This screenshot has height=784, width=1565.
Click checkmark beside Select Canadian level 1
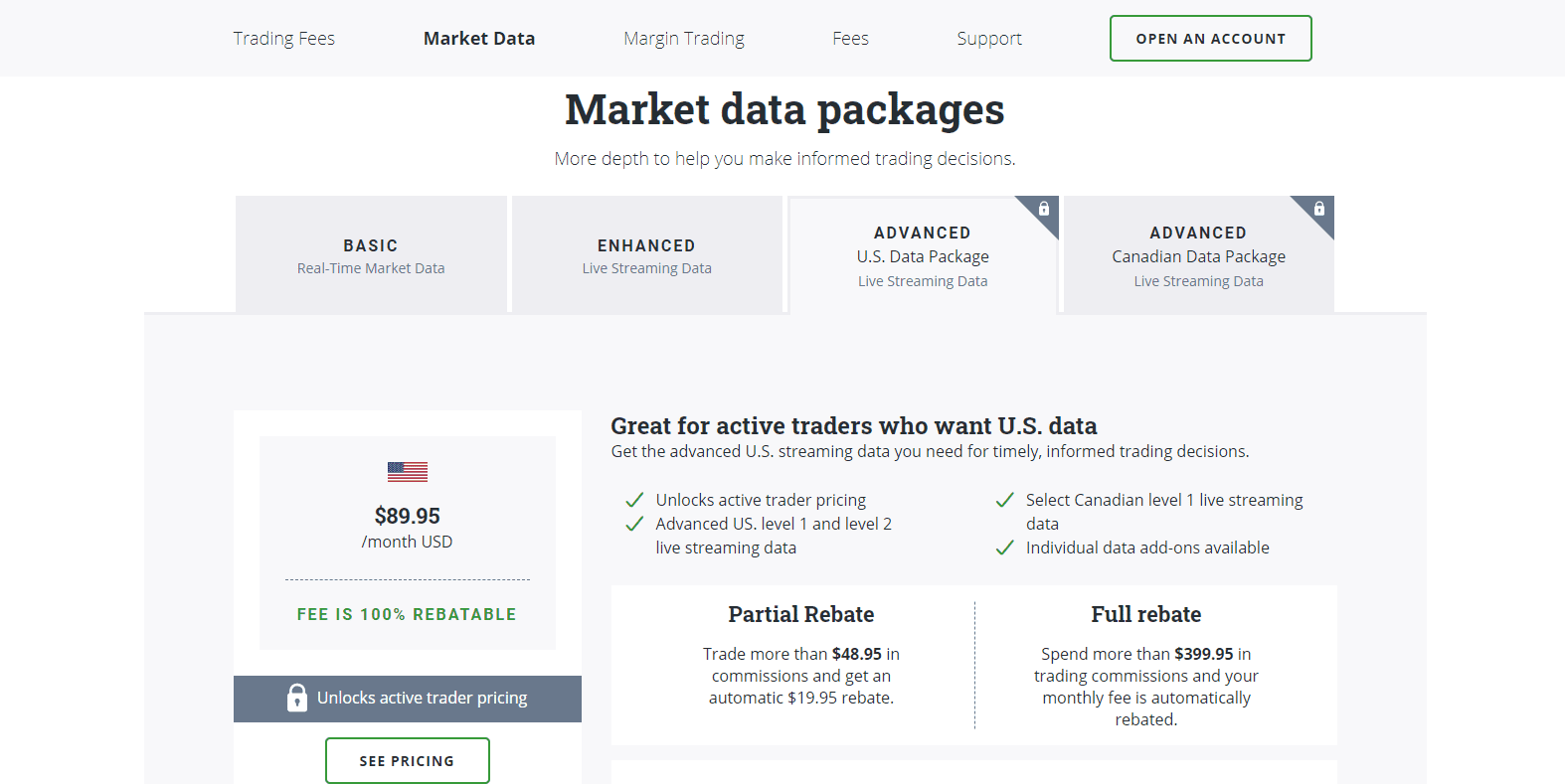[x=1005, y=500]
